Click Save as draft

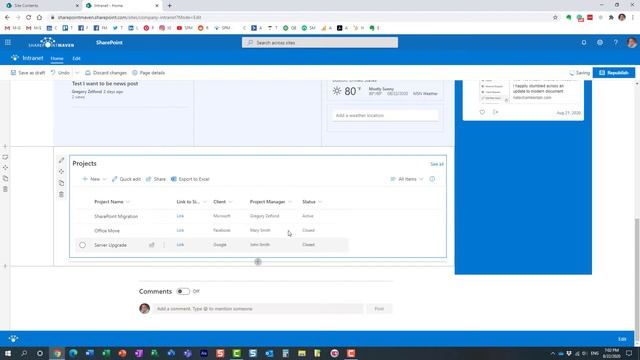click(x=28, y=73)
